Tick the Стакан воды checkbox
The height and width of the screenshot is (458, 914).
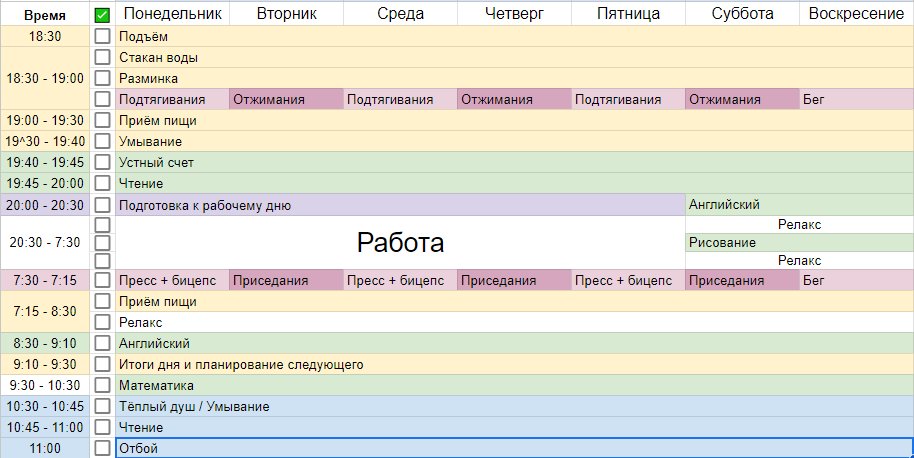point(102,57)
